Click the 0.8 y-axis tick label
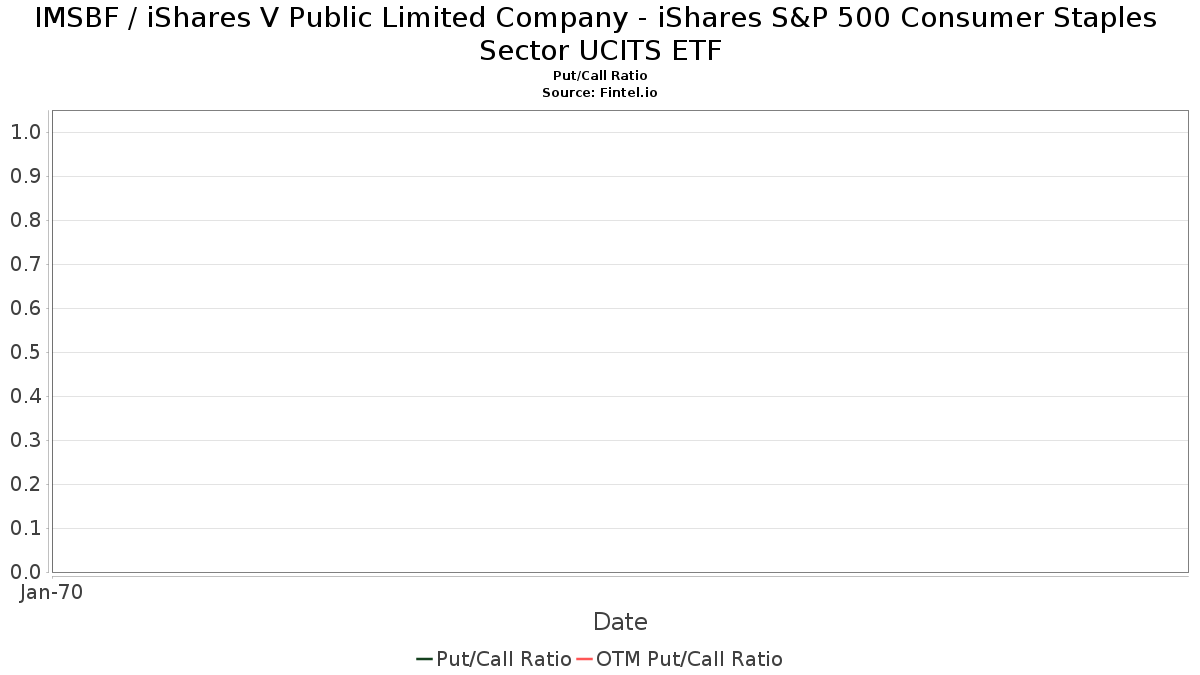This screenshot has width=1200, height=675. pos(25,220)
